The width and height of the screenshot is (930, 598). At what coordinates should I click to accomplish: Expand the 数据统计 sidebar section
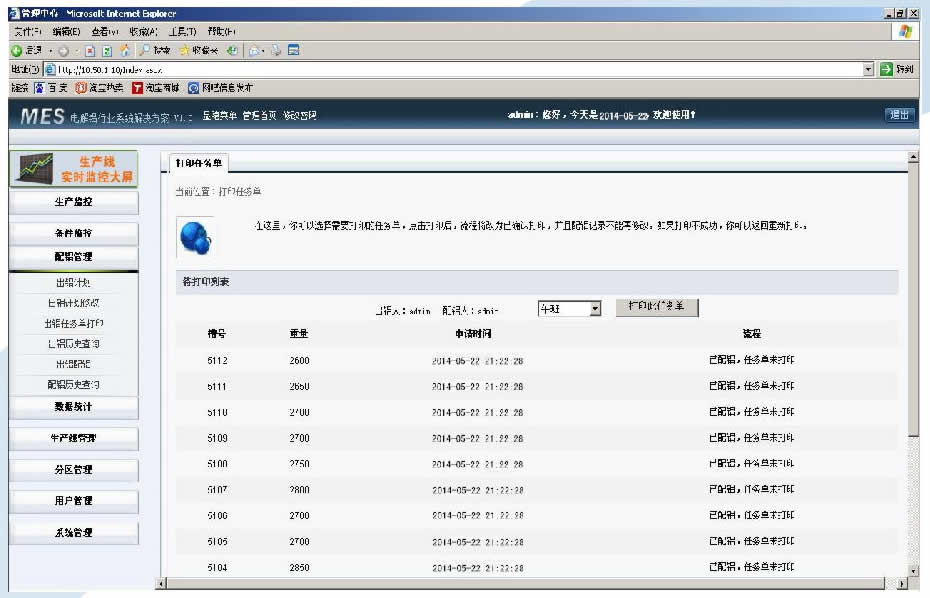click(73, 406)
